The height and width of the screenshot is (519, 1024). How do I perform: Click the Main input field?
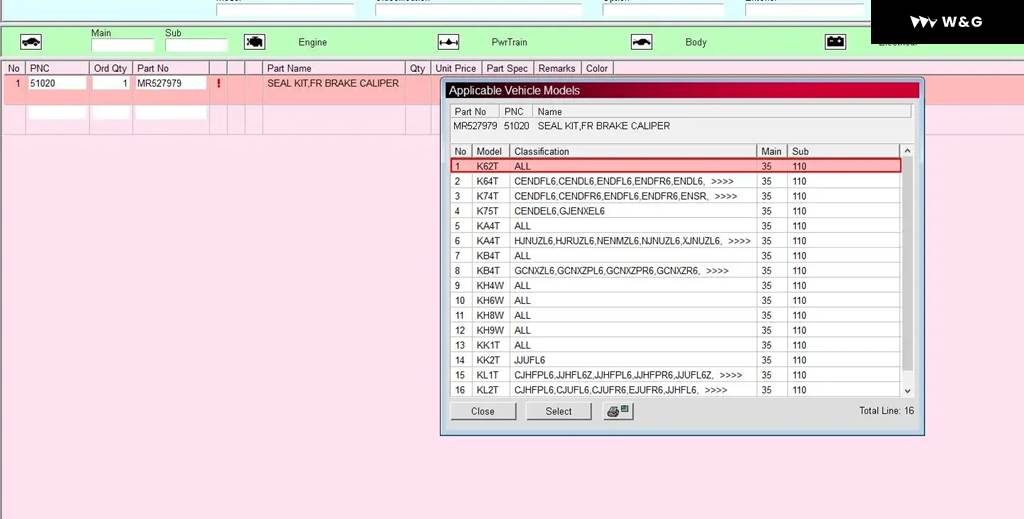[x=122, y=45]
